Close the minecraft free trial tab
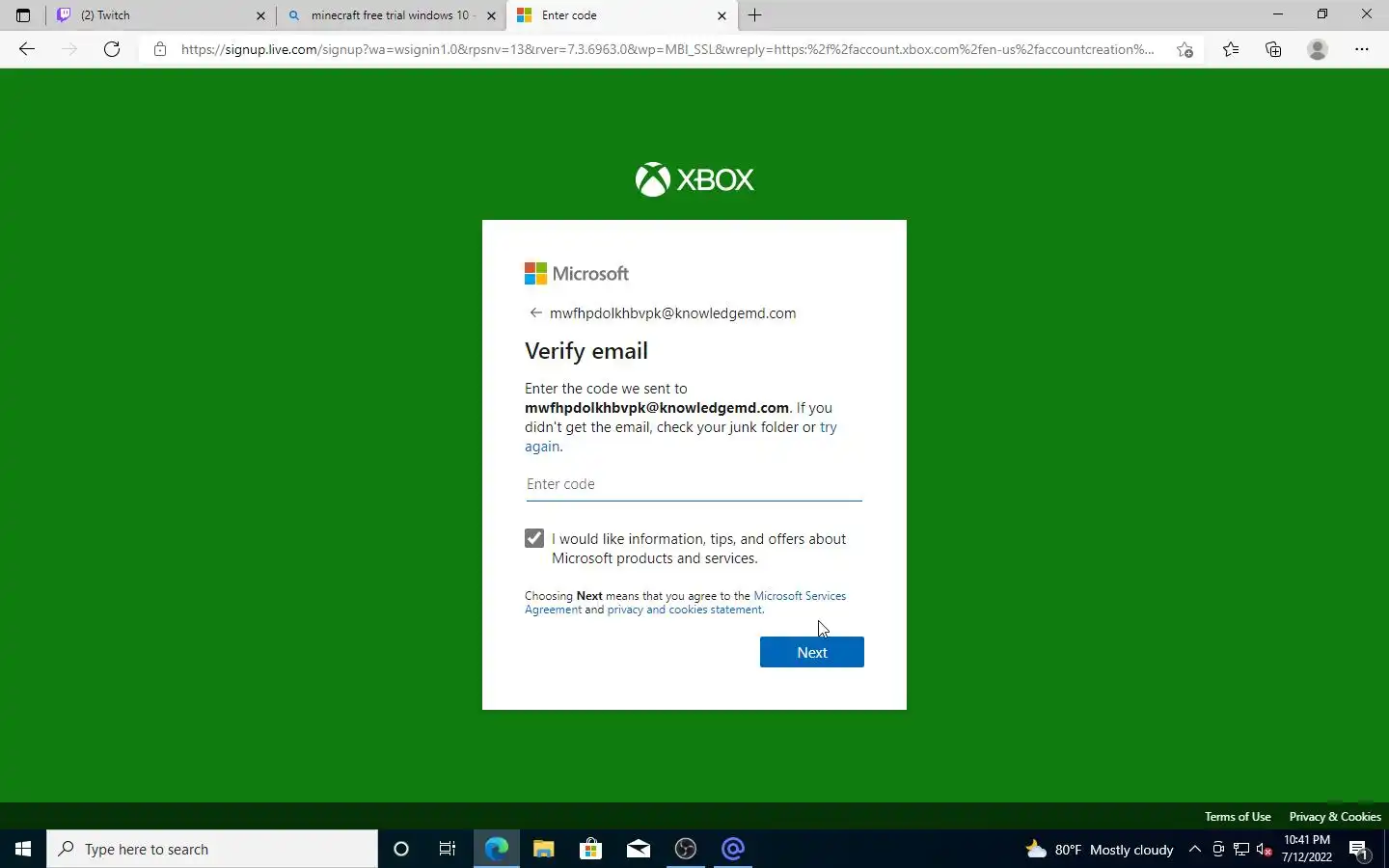Screen dimensions: 1389x868 [x=491, y=15]
